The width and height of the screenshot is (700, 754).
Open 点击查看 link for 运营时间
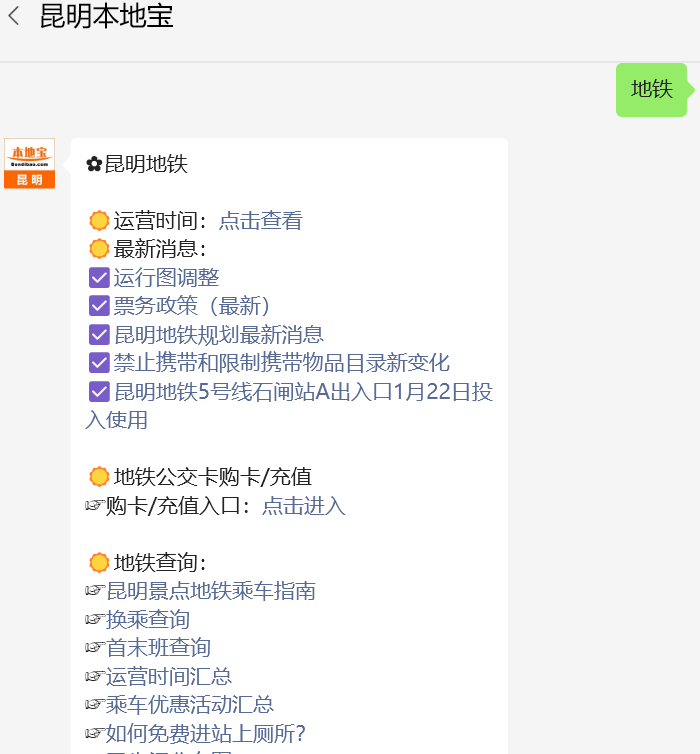[261, 221]
